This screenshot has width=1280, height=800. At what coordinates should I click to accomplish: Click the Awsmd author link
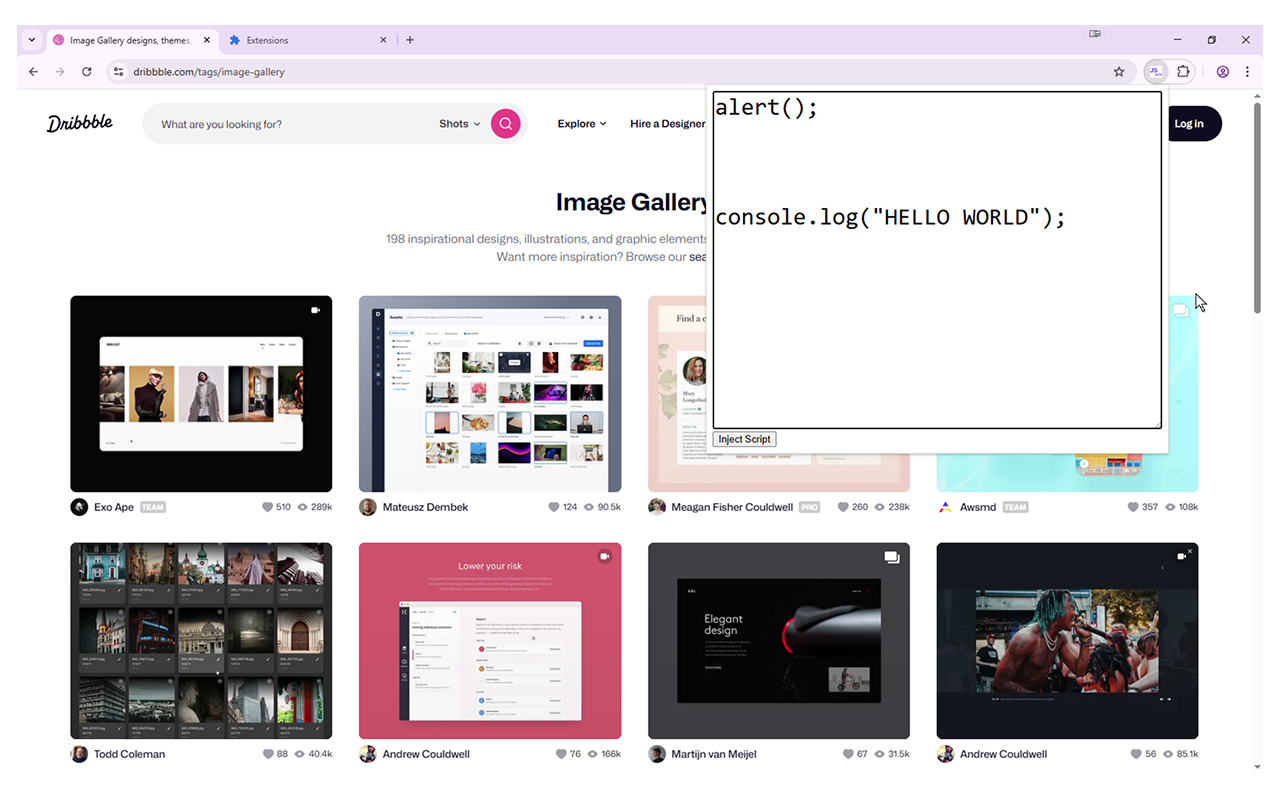(978, 507)
